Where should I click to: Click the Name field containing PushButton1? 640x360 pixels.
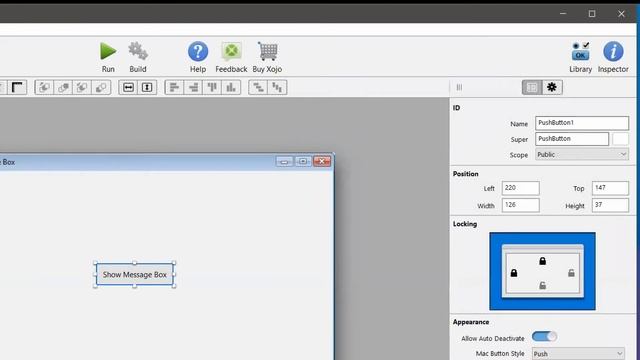[x=582, y=123]
